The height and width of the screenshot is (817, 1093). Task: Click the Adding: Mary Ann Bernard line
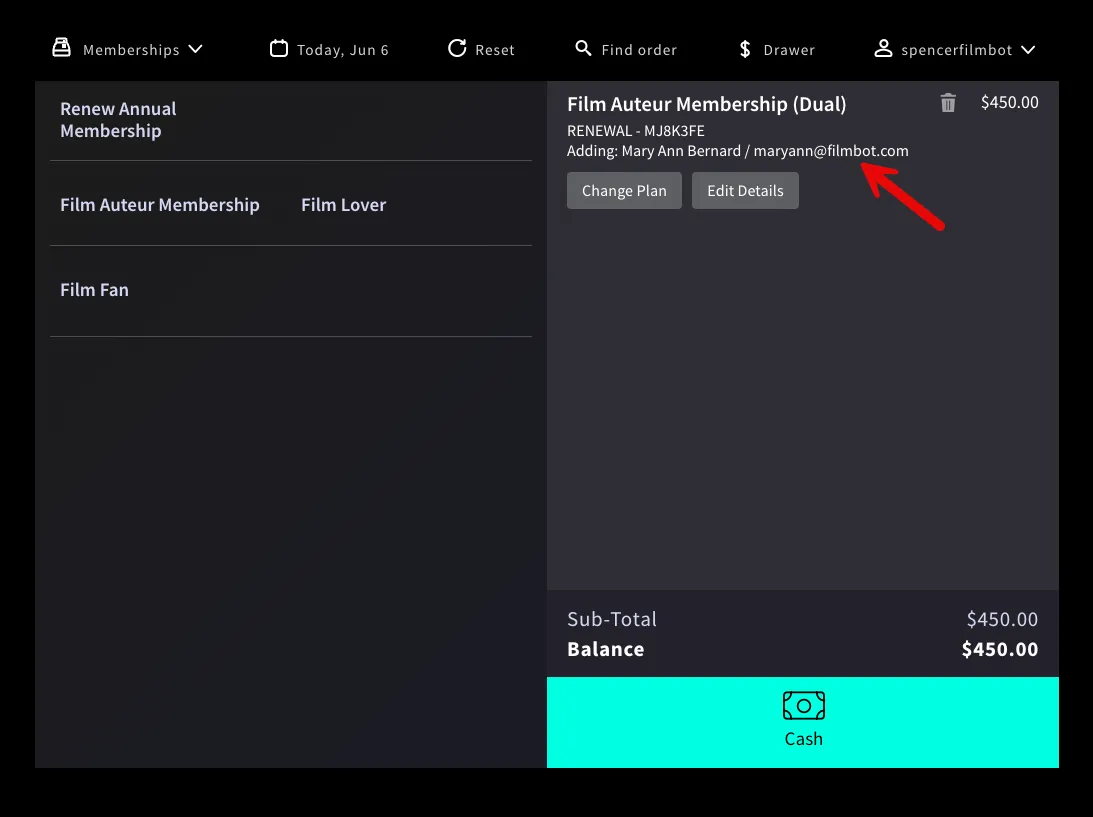pos(737,151)
